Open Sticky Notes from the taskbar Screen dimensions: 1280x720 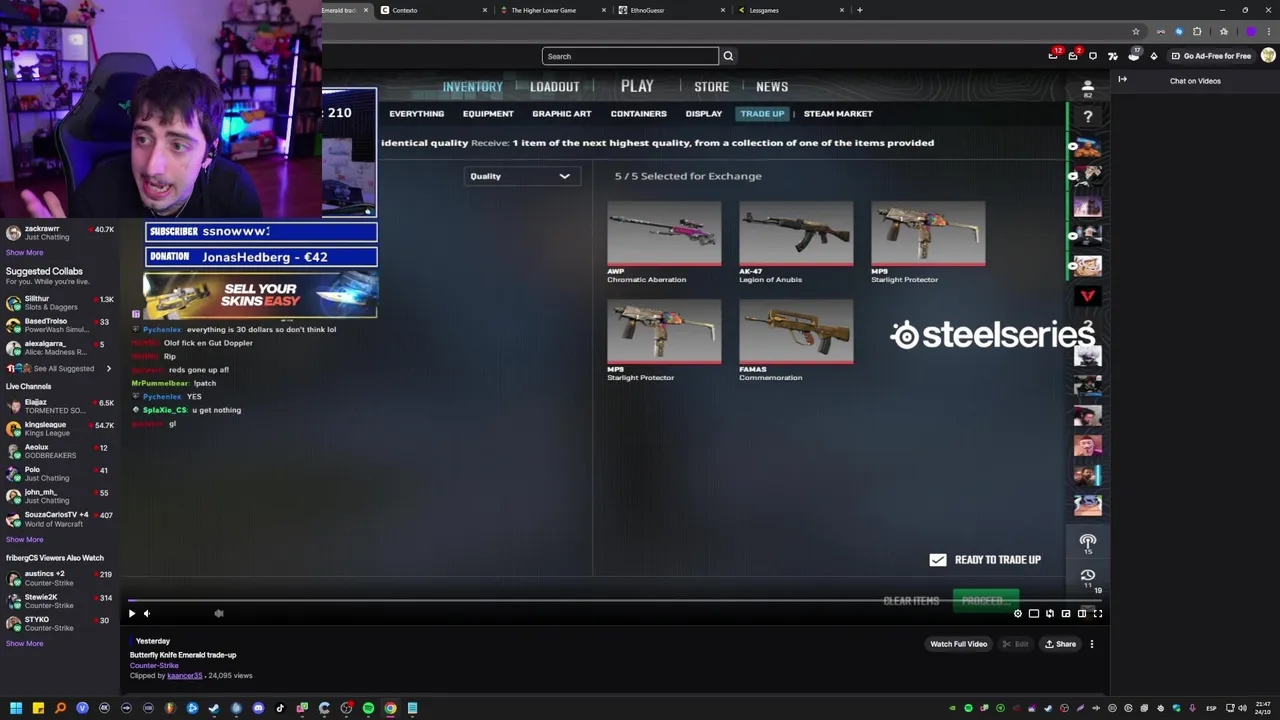[38, 708]
